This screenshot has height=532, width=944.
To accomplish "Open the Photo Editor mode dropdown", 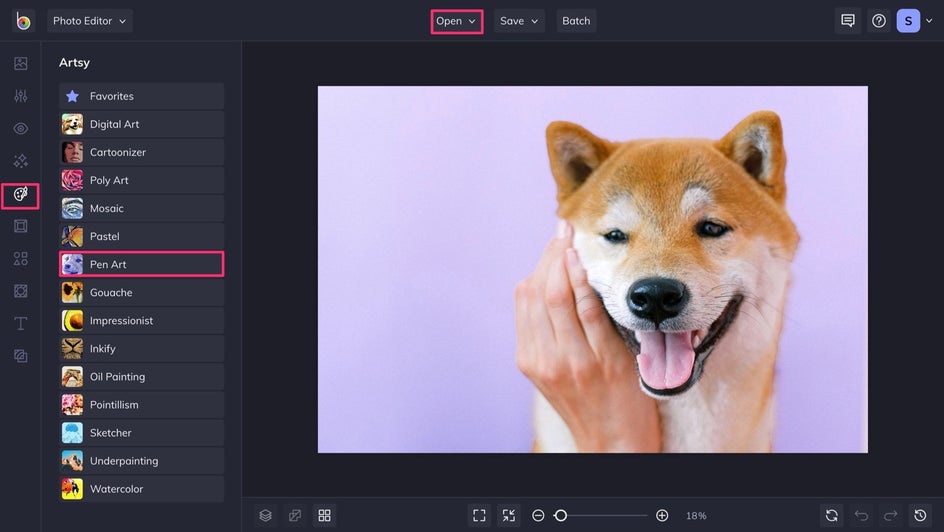I will pyautogui.click(x=89, y=21).
